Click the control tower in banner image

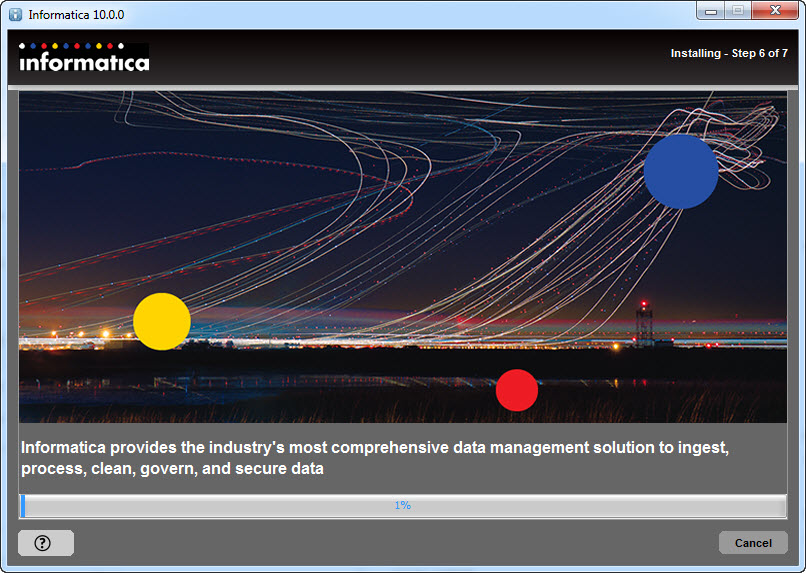(644, 324)
